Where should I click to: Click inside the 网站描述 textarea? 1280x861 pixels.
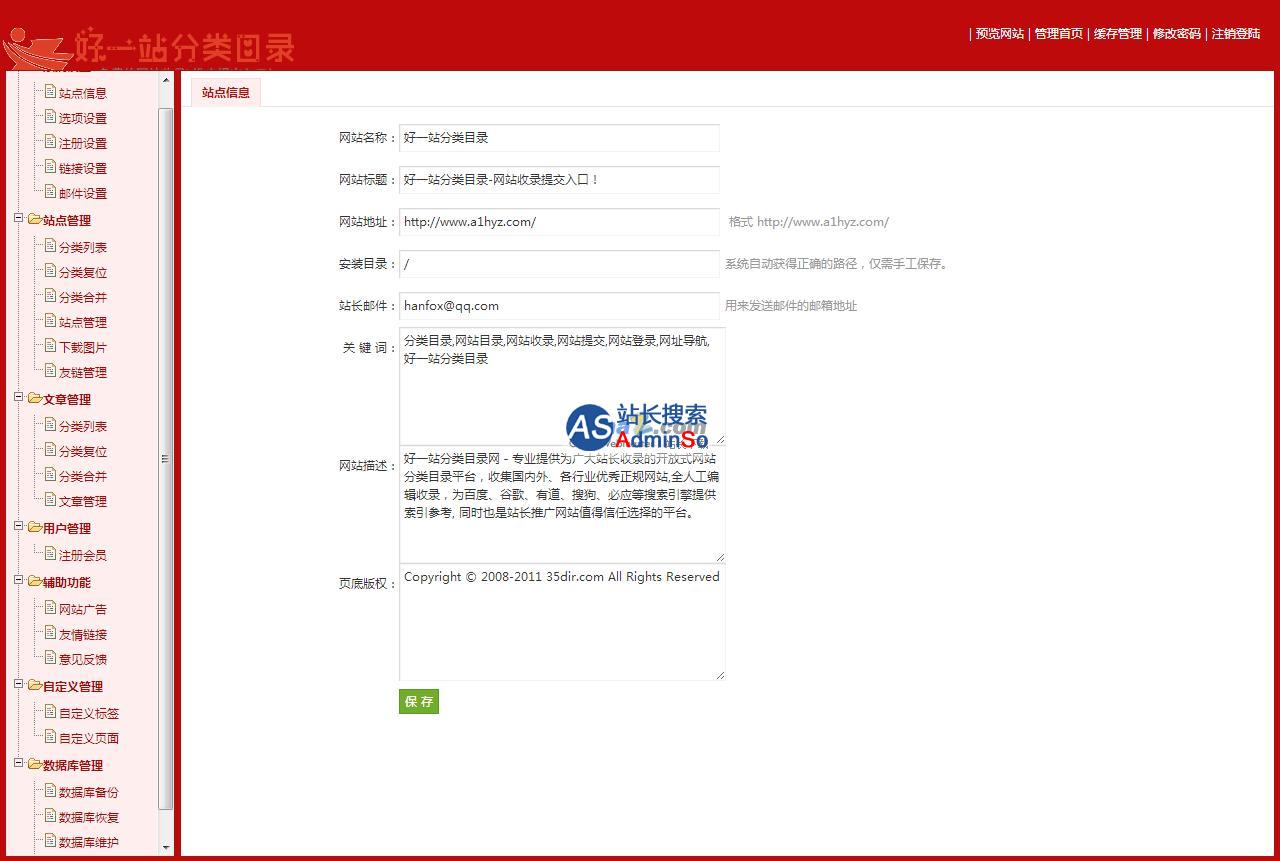tap(562, 504)
